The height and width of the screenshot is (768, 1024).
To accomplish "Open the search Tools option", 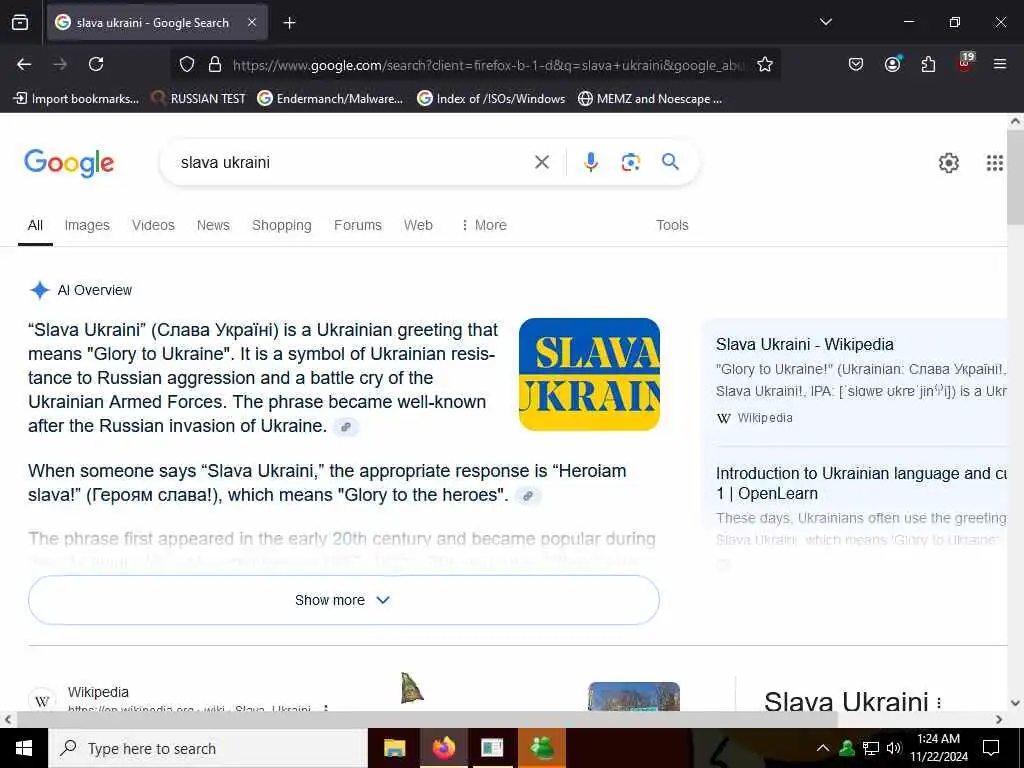I will pyautogui.click(x=672, y=225).
